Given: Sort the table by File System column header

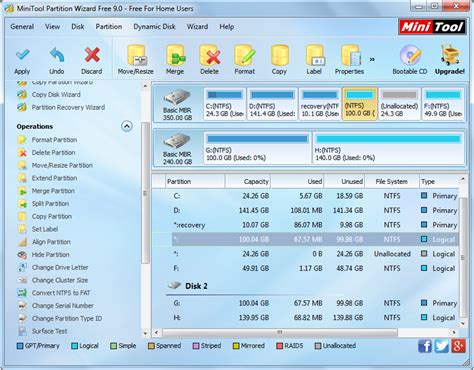Looking at the screenshot, I should tap(392, 182).
